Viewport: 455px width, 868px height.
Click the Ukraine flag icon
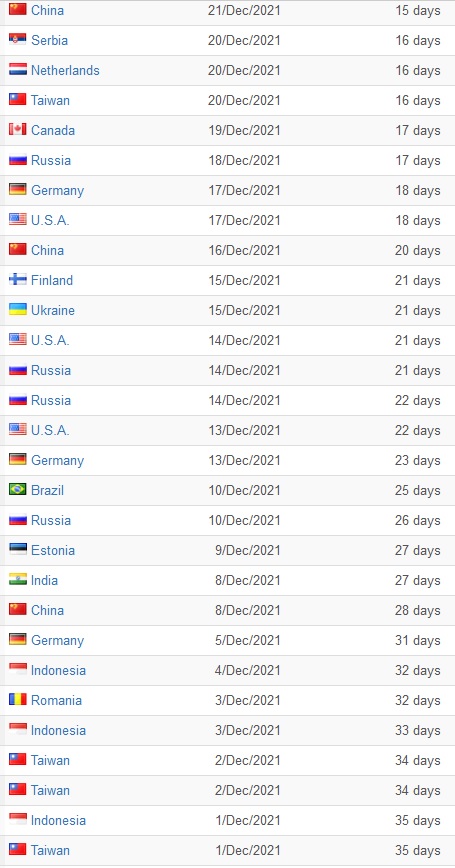point(18,309)
